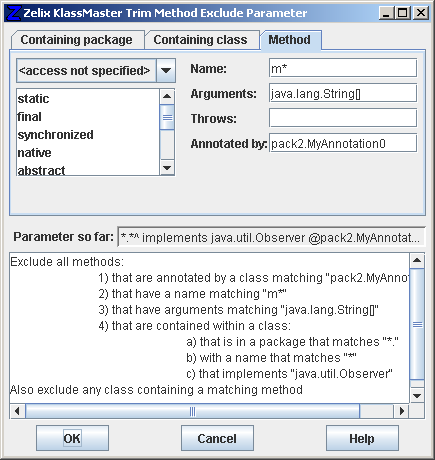Screen dimensions: 435x460
Task: Click description pane scroll up arrow
Action: [x=417, y=260]
